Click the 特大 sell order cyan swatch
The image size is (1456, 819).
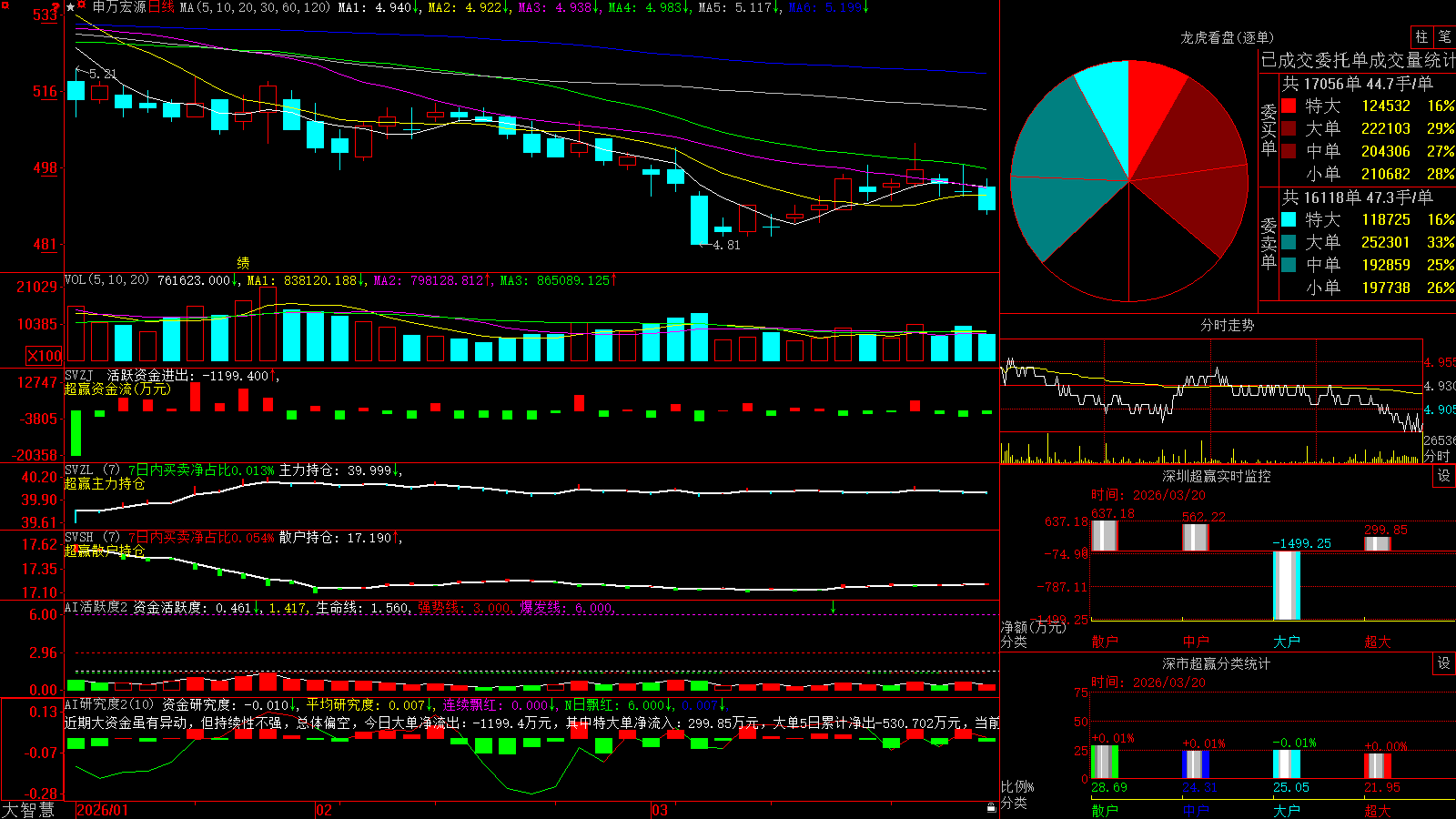[1289, 219]
